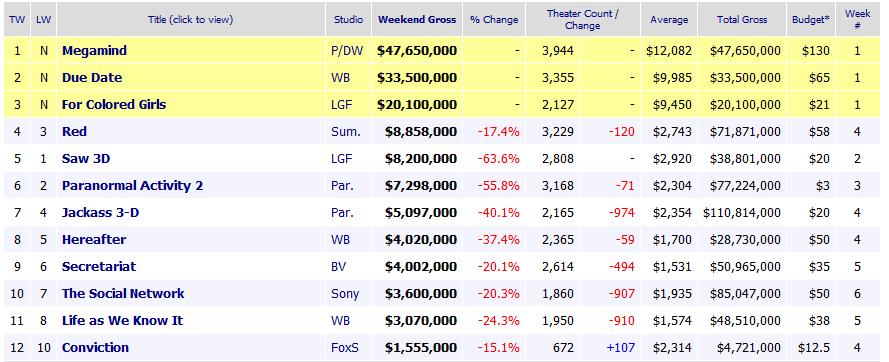Sort by % Change column header
Image resolution: width=889 pixels, height=362 pixels.
tap(494, 19)
